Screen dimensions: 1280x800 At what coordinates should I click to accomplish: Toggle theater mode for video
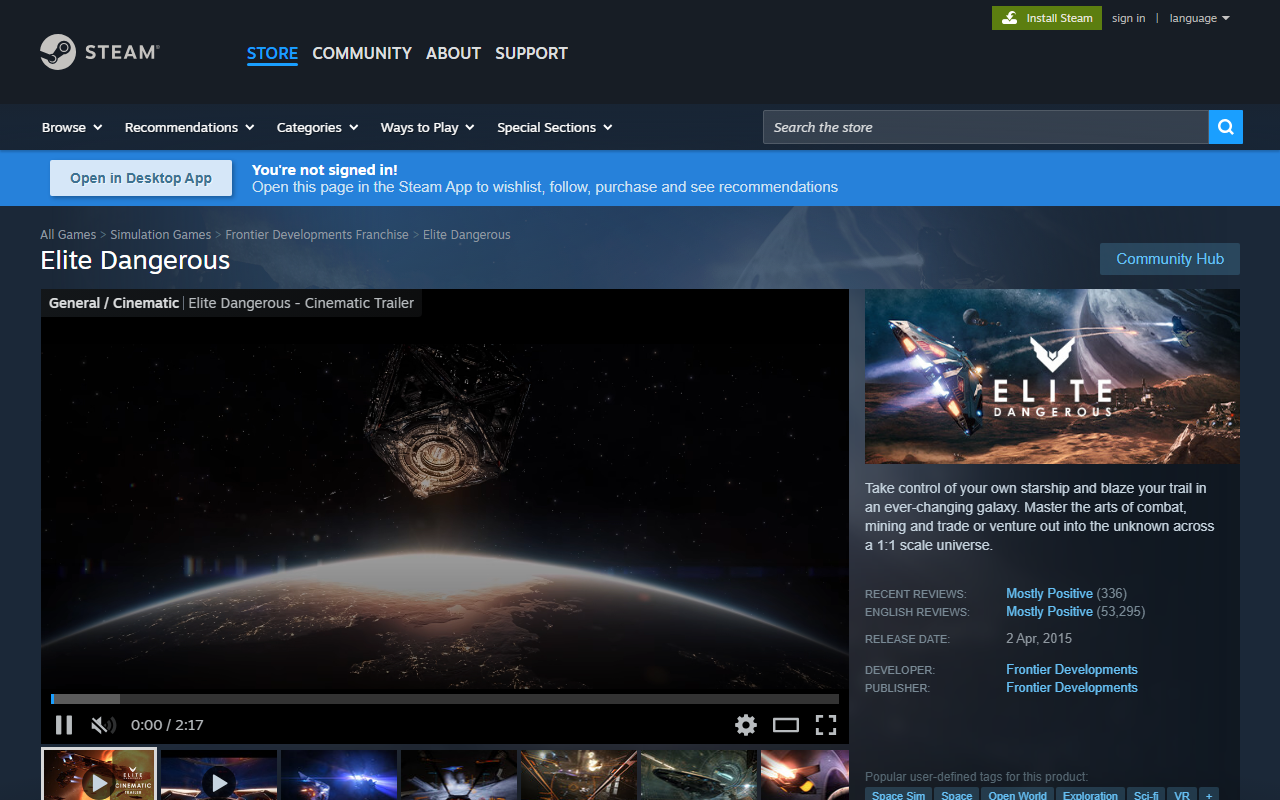pos(786,725)
